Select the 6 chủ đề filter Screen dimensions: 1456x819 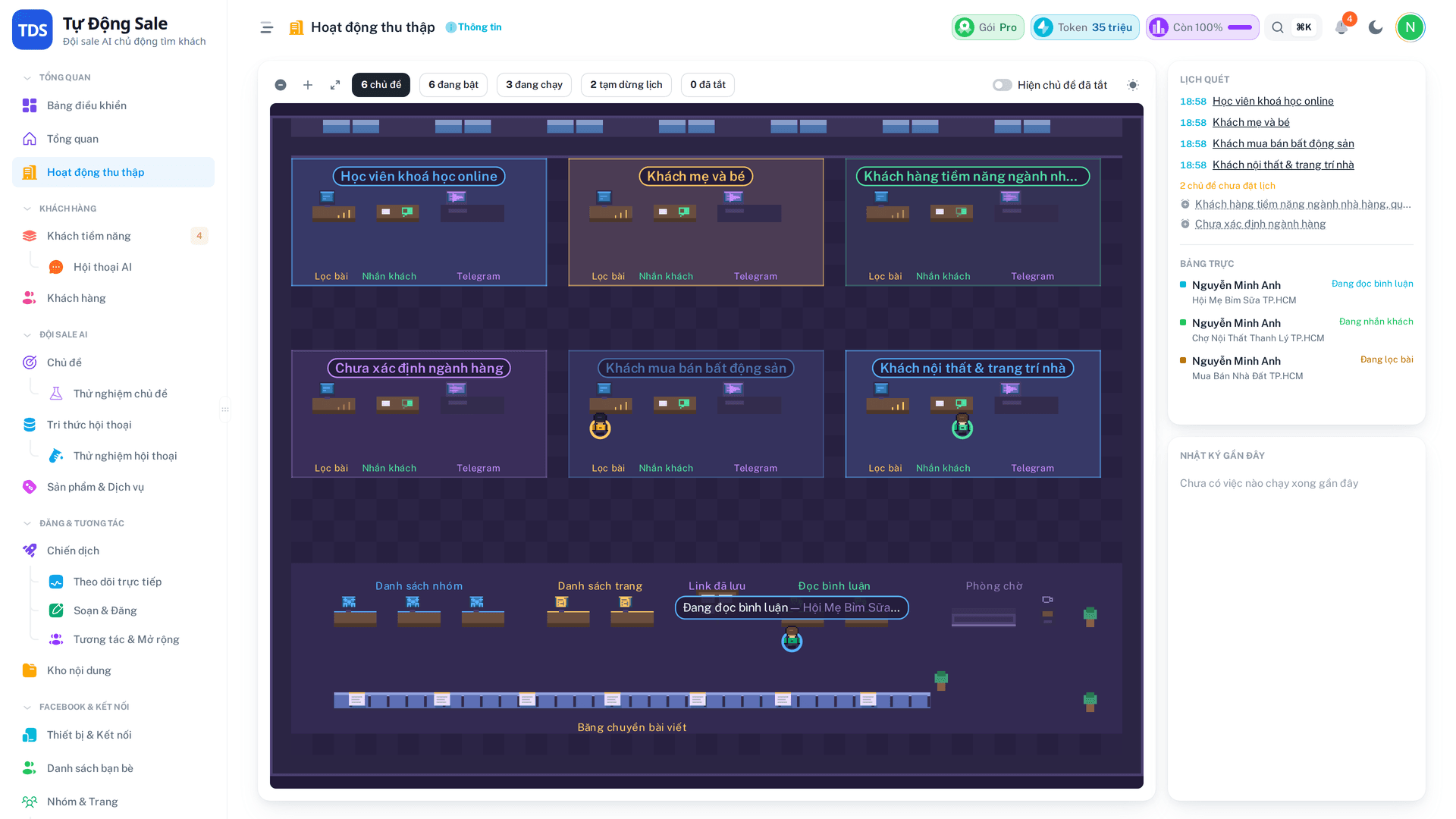(381, 85)
